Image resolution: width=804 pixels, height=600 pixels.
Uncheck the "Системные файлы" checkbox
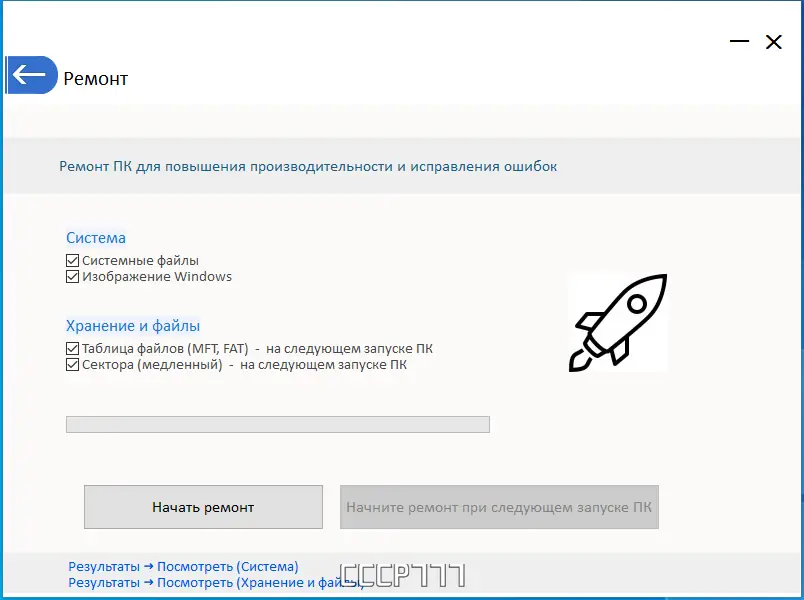click(x=73, y=260)
